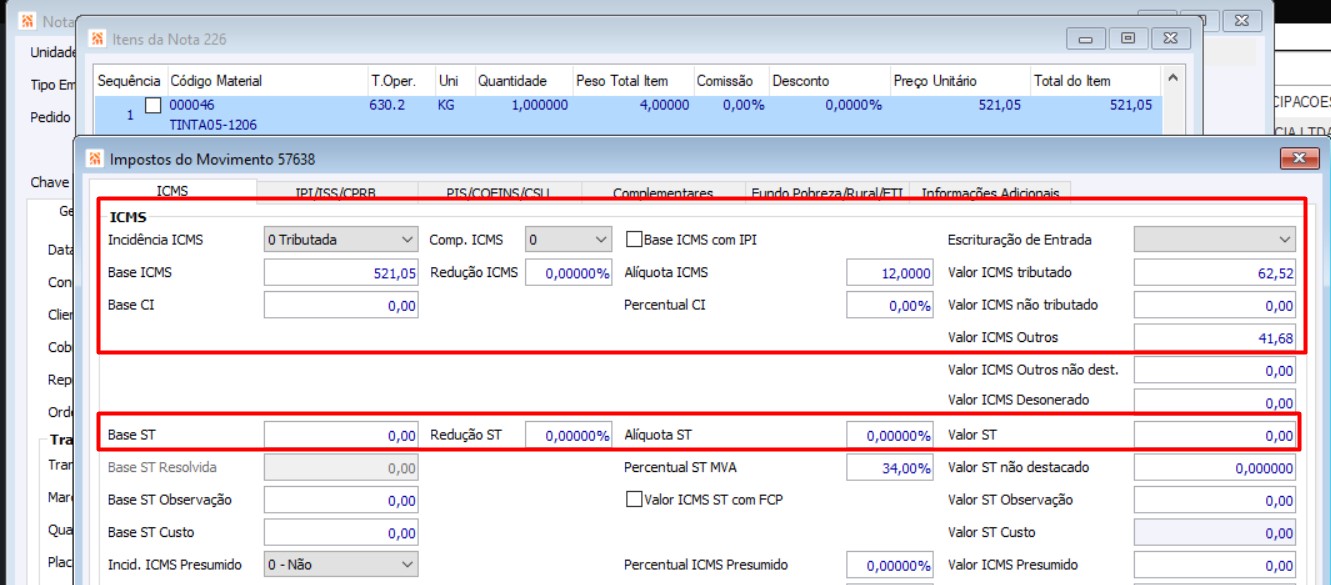
Task: Click the Percentual ST MVA field showing 34,00%
Action: click(x=889, y=467)
